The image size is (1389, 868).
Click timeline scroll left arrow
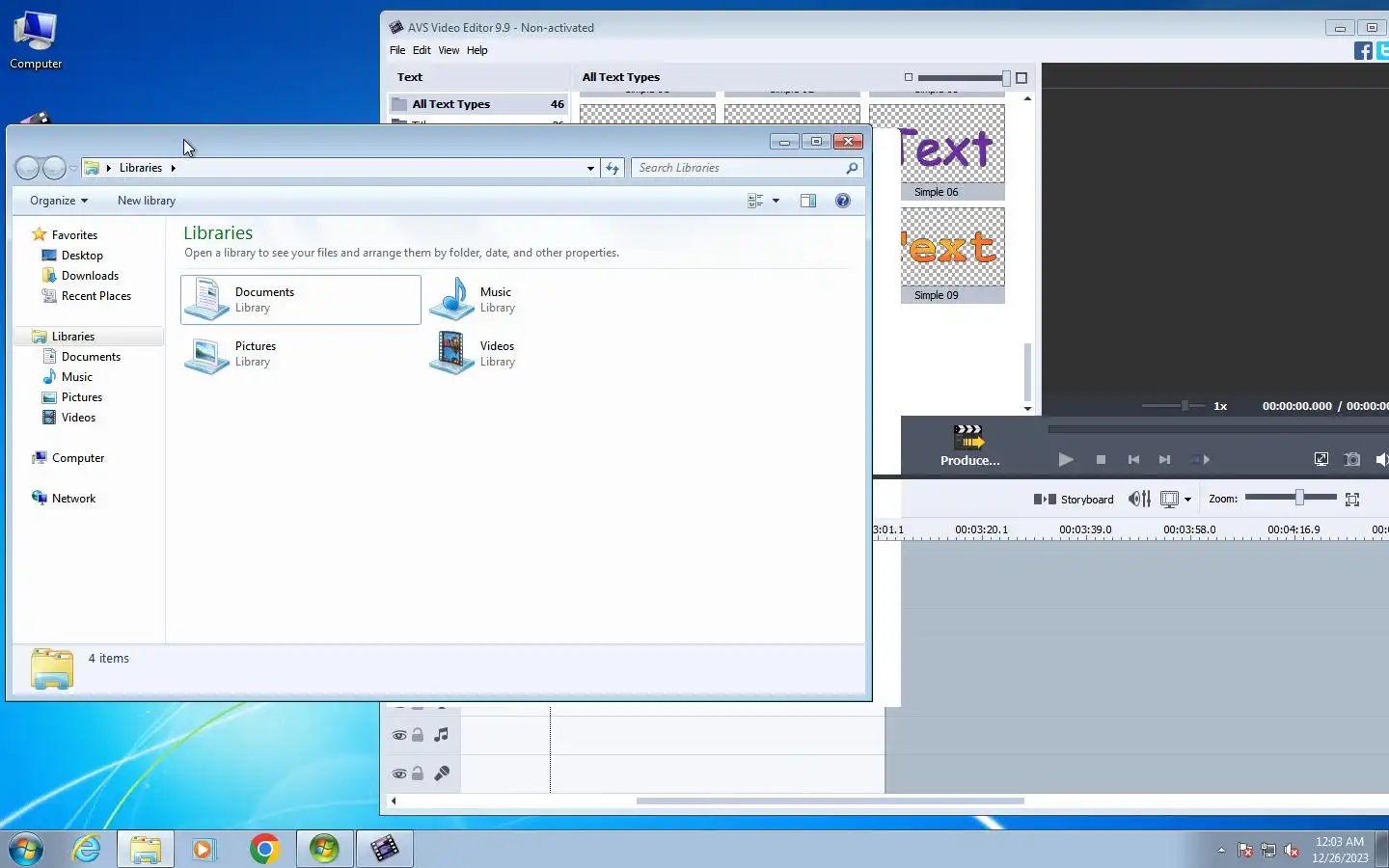click(393, 800)
